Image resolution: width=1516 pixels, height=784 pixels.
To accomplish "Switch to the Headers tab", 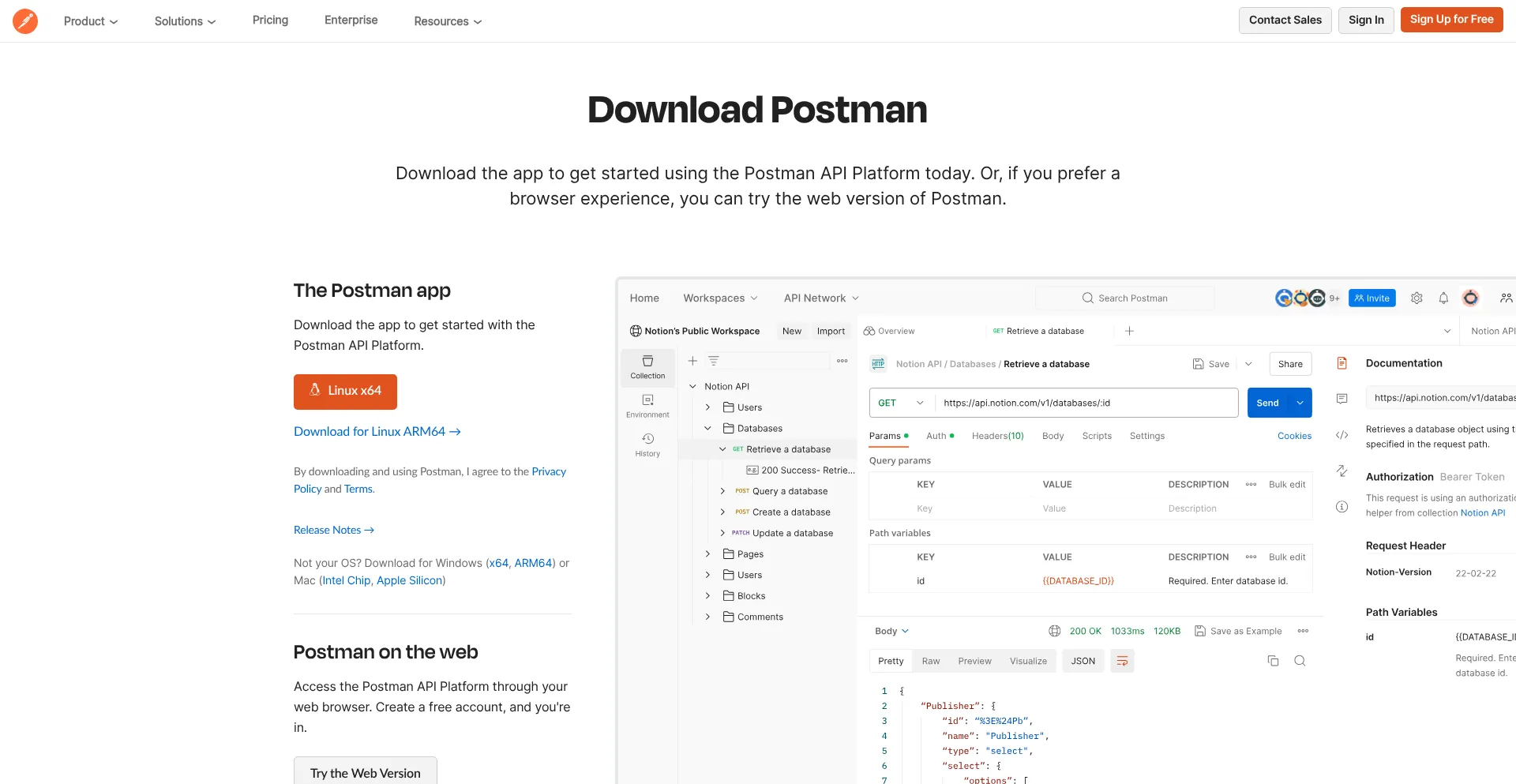I will coord(997,436).
